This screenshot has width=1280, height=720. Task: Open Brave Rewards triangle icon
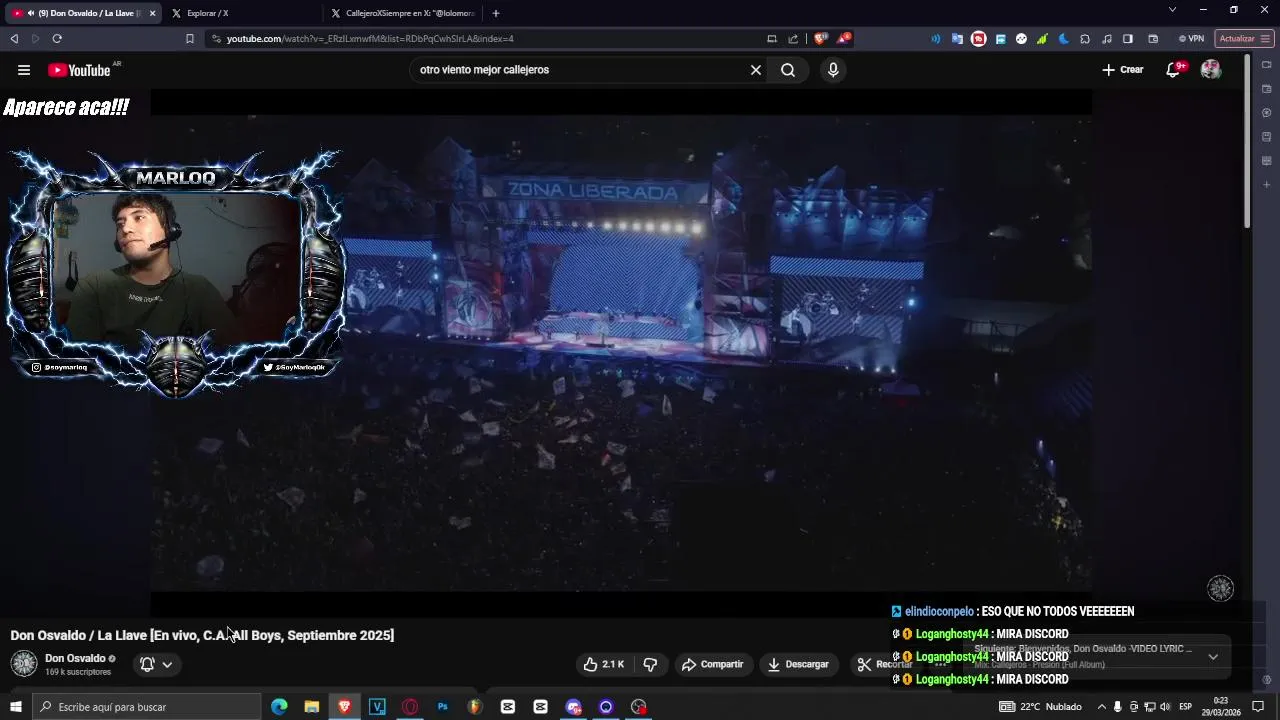coord(844,39)
